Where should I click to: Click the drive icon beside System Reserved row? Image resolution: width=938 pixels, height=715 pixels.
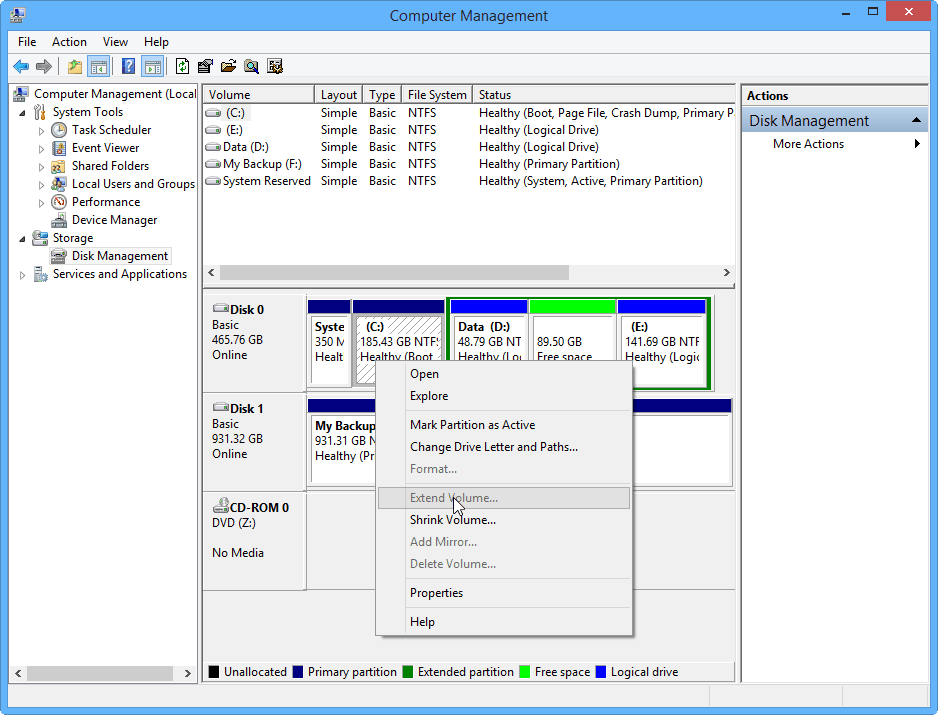click(213, 181)
